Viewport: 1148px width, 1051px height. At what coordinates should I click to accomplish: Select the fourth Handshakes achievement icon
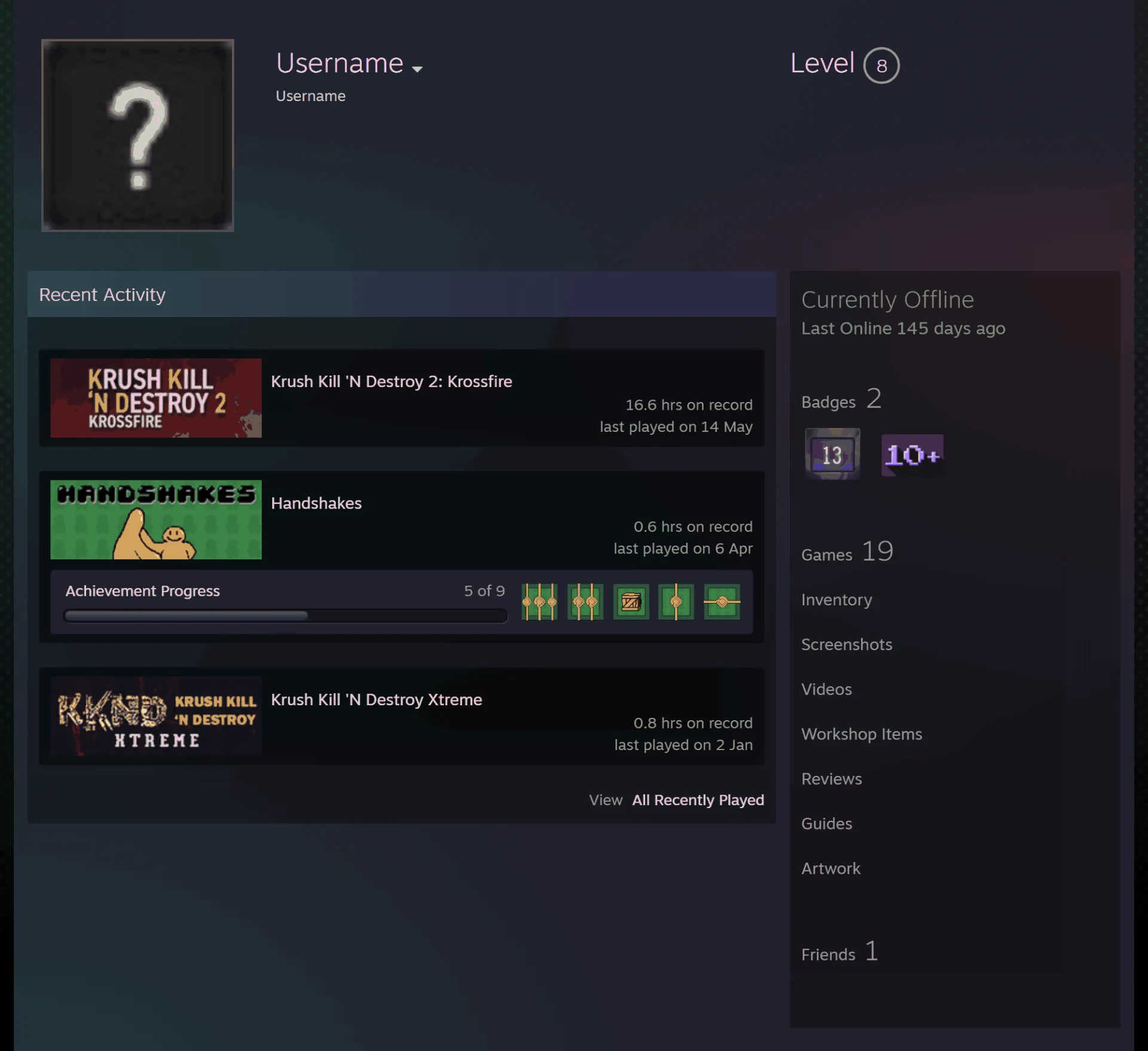click(x=676, y=602)
